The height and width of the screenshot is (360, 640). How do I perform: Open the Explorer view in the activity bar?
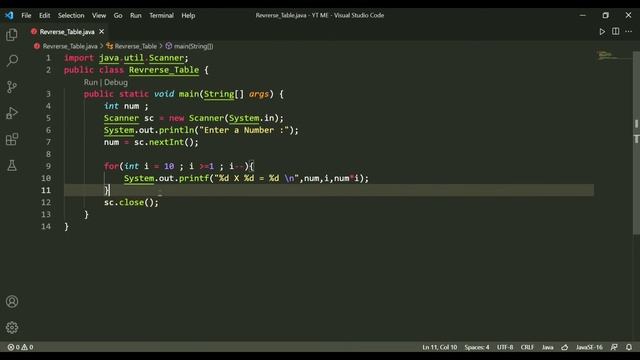pos(12,35)
